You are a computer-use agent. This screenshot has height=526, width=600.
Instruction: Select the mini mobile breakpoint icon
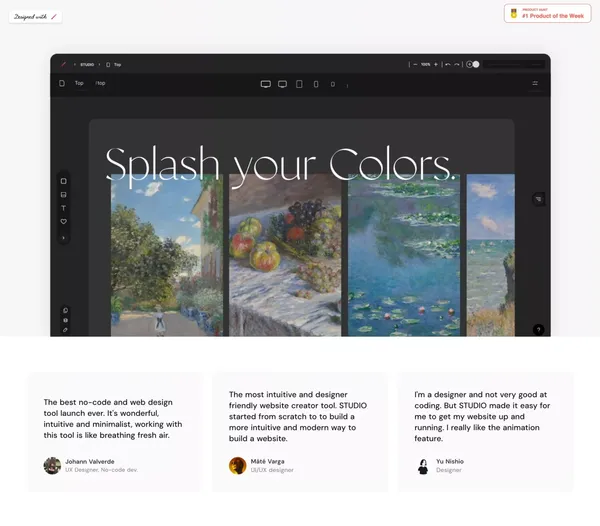333,84
